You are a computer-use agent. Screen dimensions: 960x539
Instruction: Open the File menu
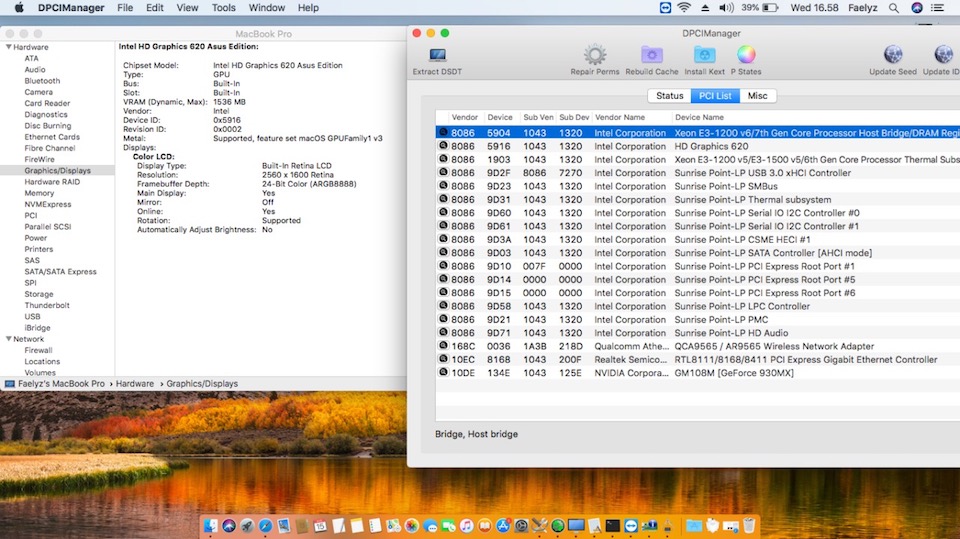[125, 8]
